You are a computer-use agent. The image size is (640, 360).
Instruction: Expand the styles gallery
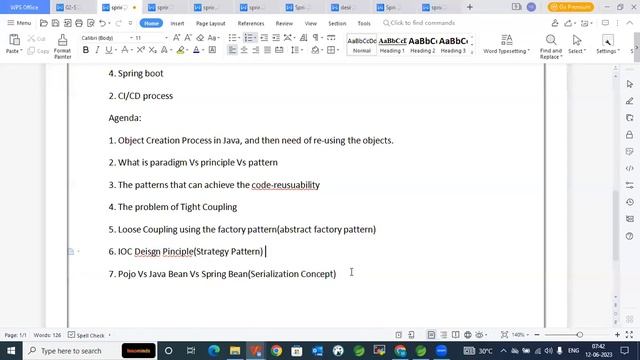[472, 52]
